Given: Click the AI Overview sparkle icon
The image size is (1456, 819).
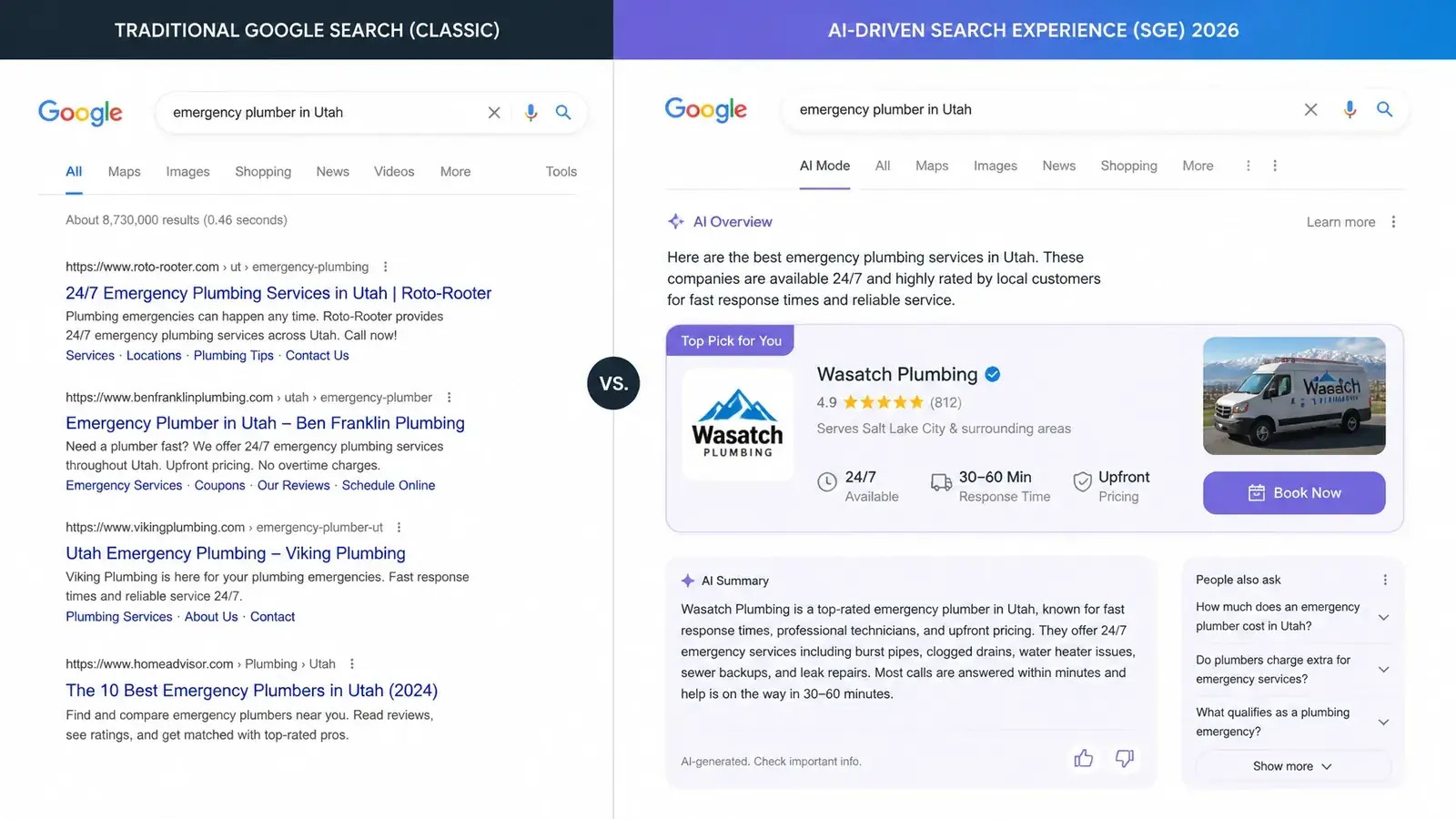Looking at the screenshot, I should point(676,221).
